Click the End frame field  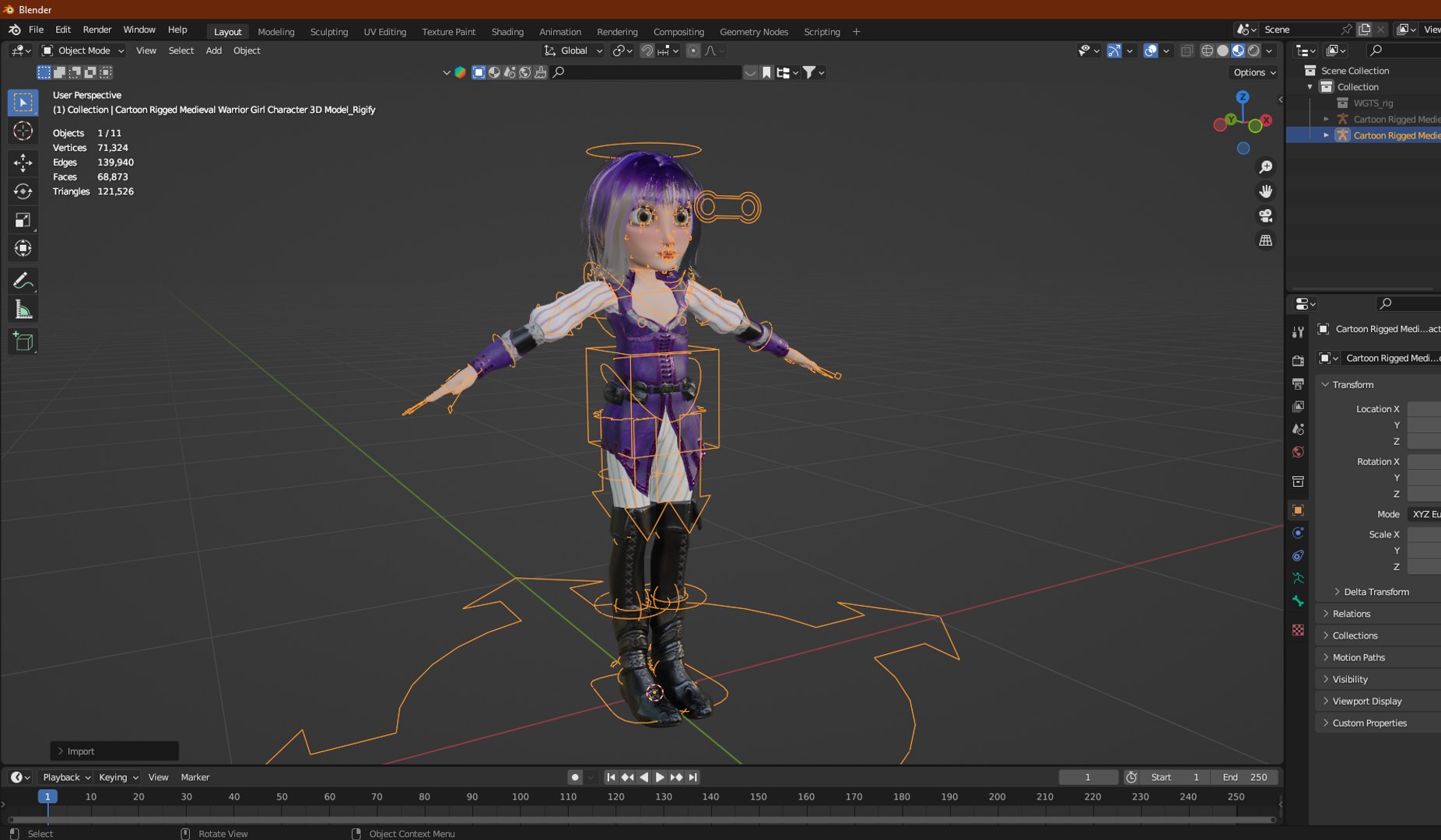point(1244,777)
